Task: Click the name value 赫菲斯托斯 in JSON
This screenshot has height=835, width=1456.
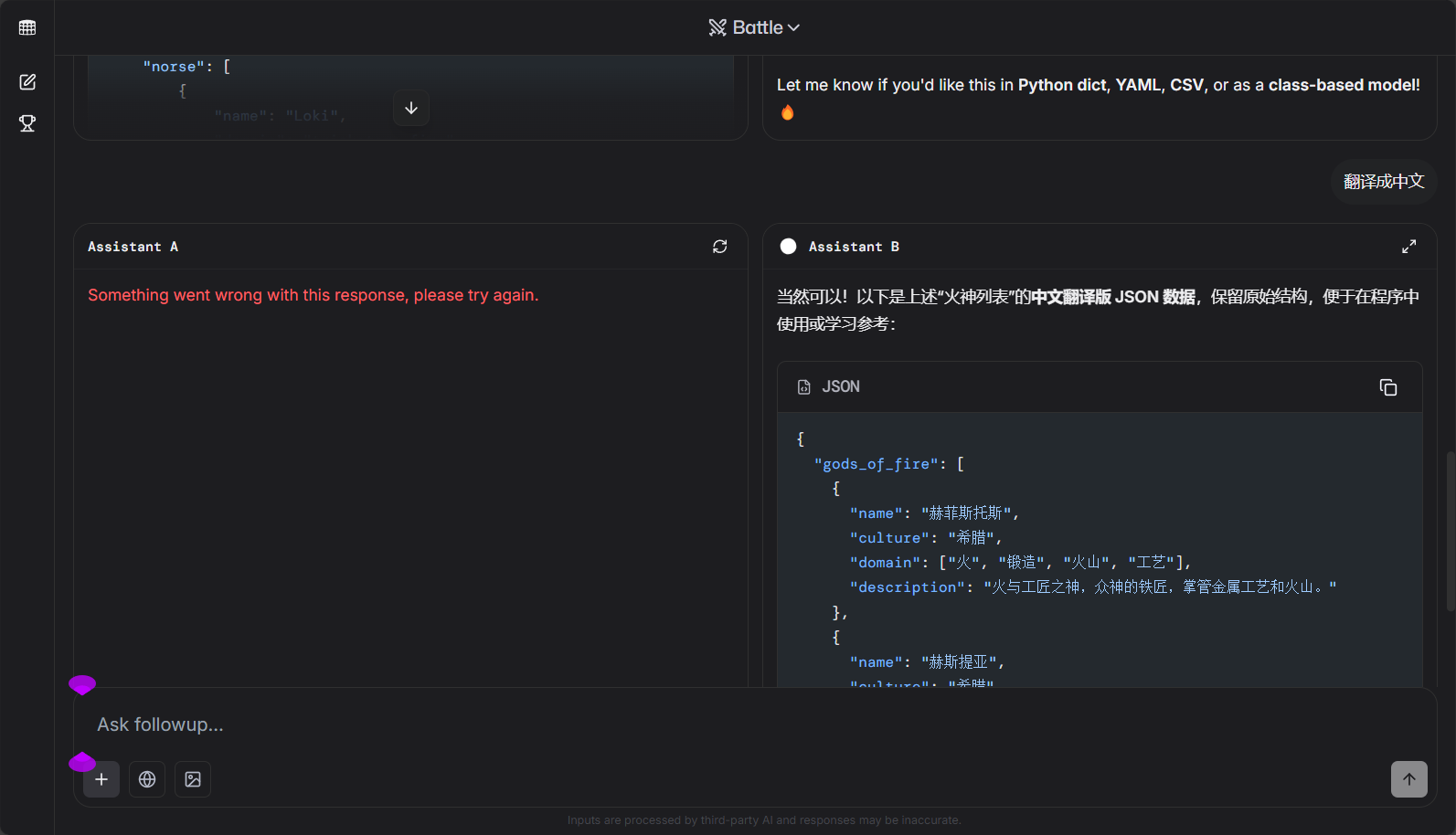Action: 966,513
